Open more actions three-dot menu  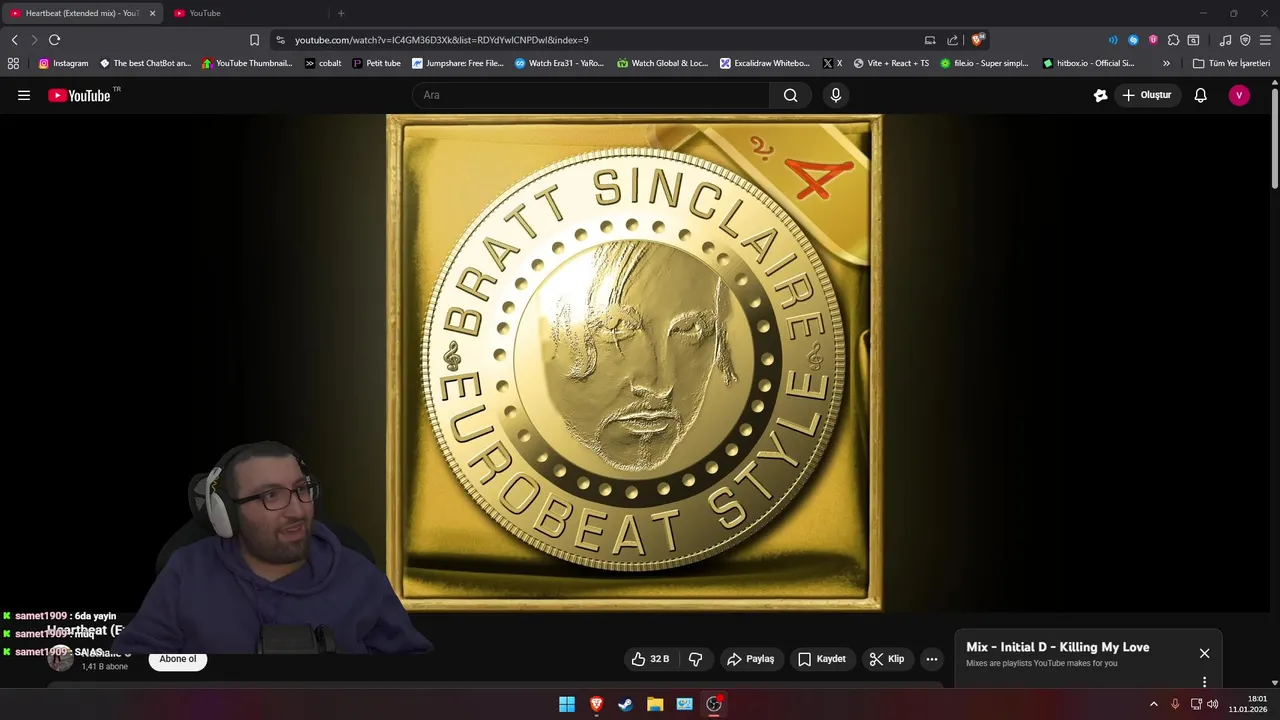[x=932, y=659]
